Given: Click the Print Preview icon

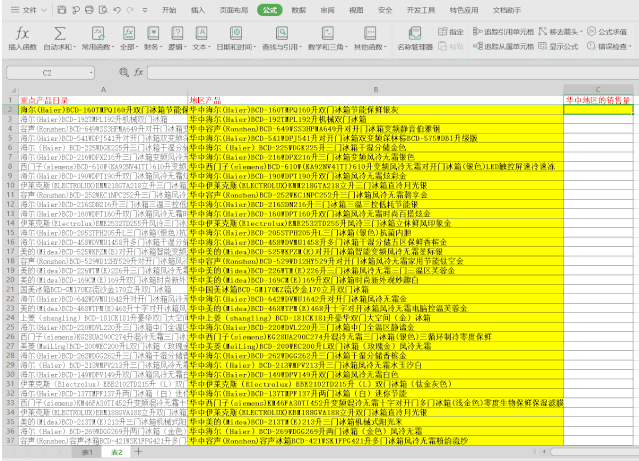Looking at the screenshot, I should (104, 10).
